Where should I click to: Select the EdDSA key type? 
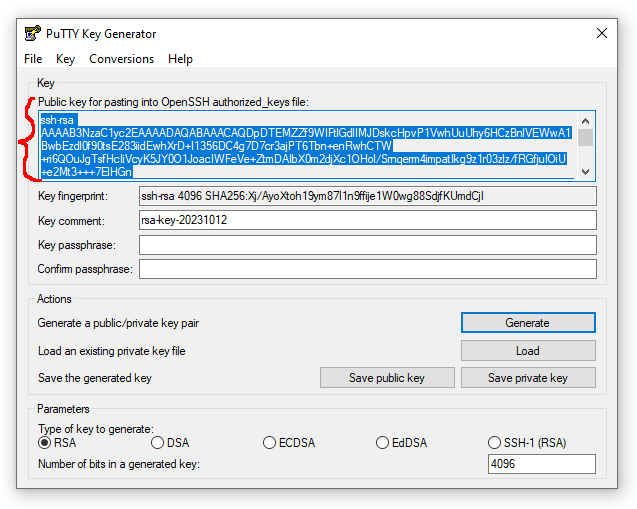(383, 442)
